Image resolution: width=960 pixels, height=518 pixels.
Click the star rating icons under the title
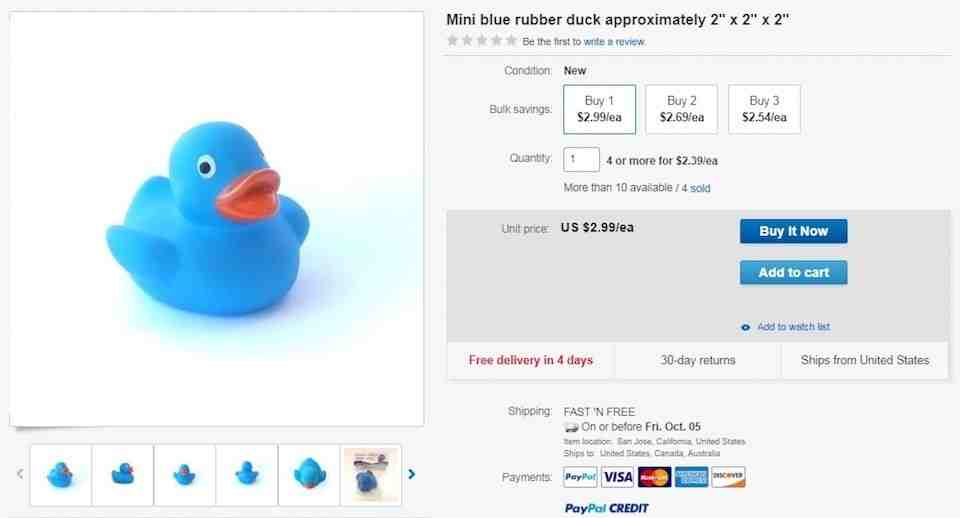[x=482, y=41]
